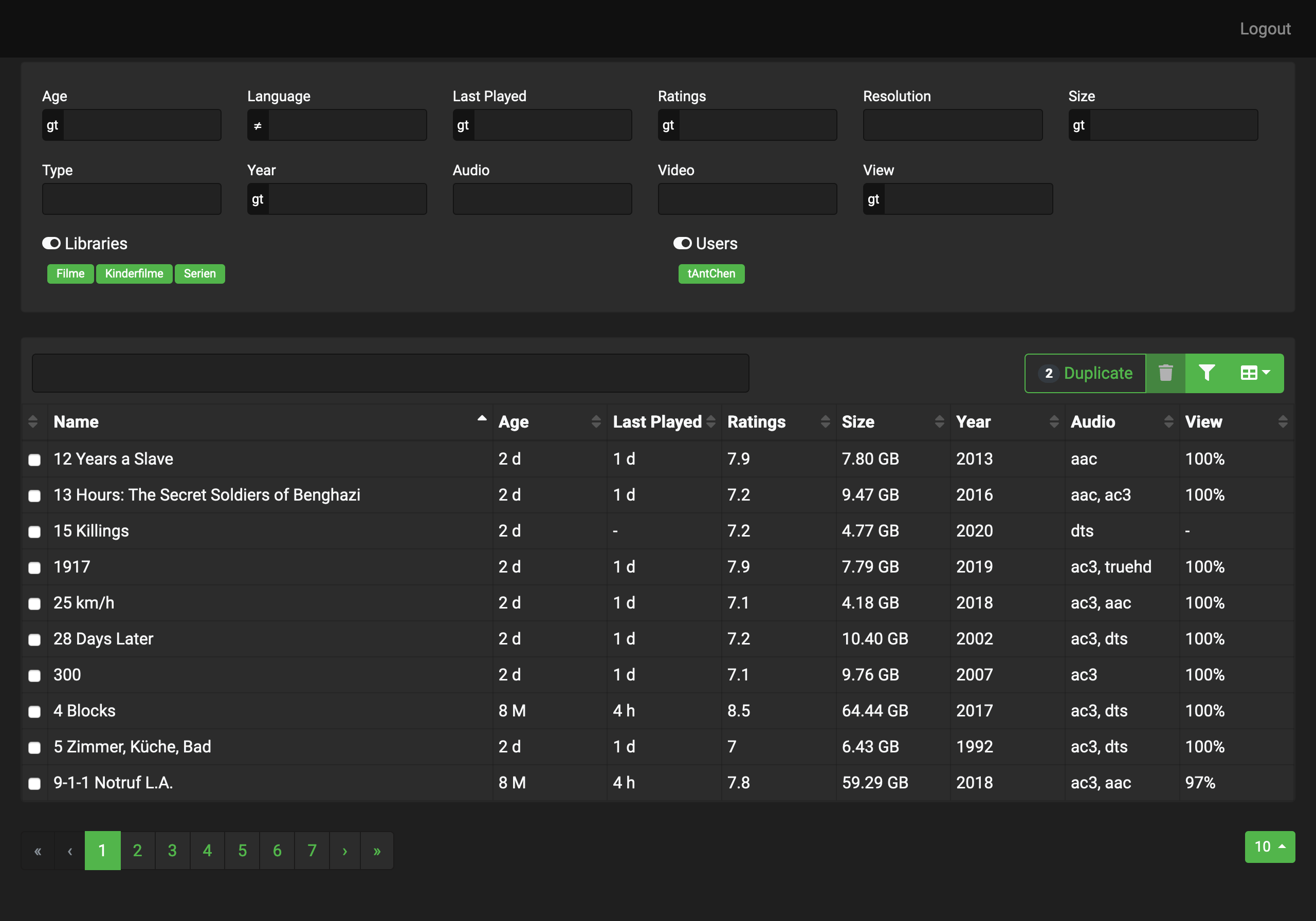Click the Logout link
This screenshot has height=921, width=1316.
[1265, 29]
